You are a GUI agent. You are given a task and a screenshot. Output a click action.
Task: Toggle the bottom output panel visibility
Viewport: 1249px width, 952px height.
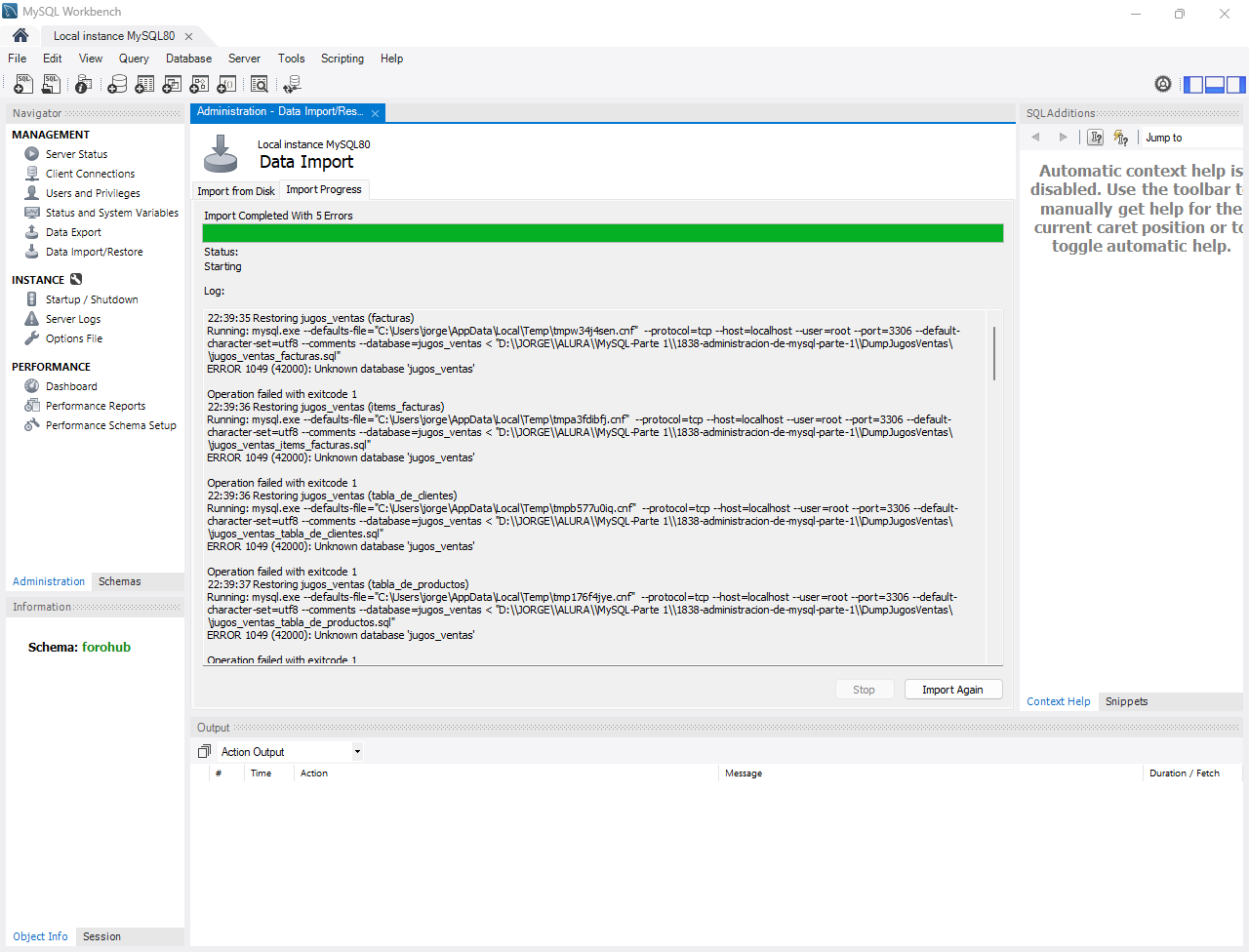[x=1215, y=85]
